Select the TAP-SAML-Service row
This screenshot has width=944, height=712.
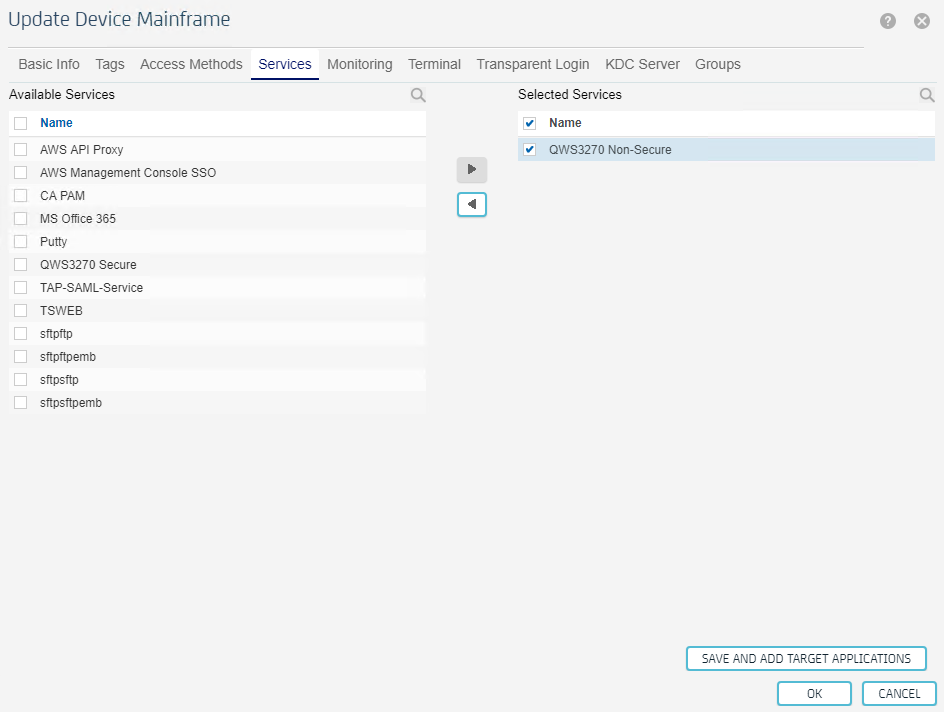pos(91,288)
